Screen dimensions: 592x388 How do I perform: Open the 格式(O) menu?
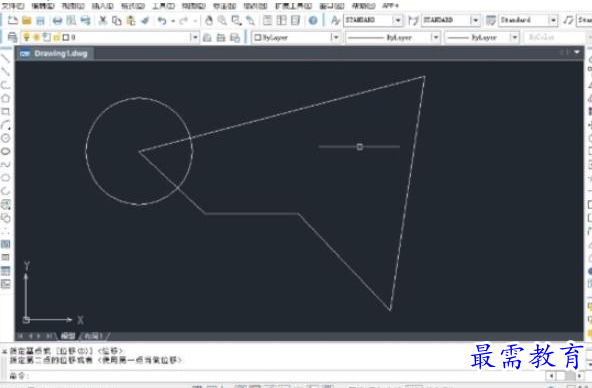[133, 6]
